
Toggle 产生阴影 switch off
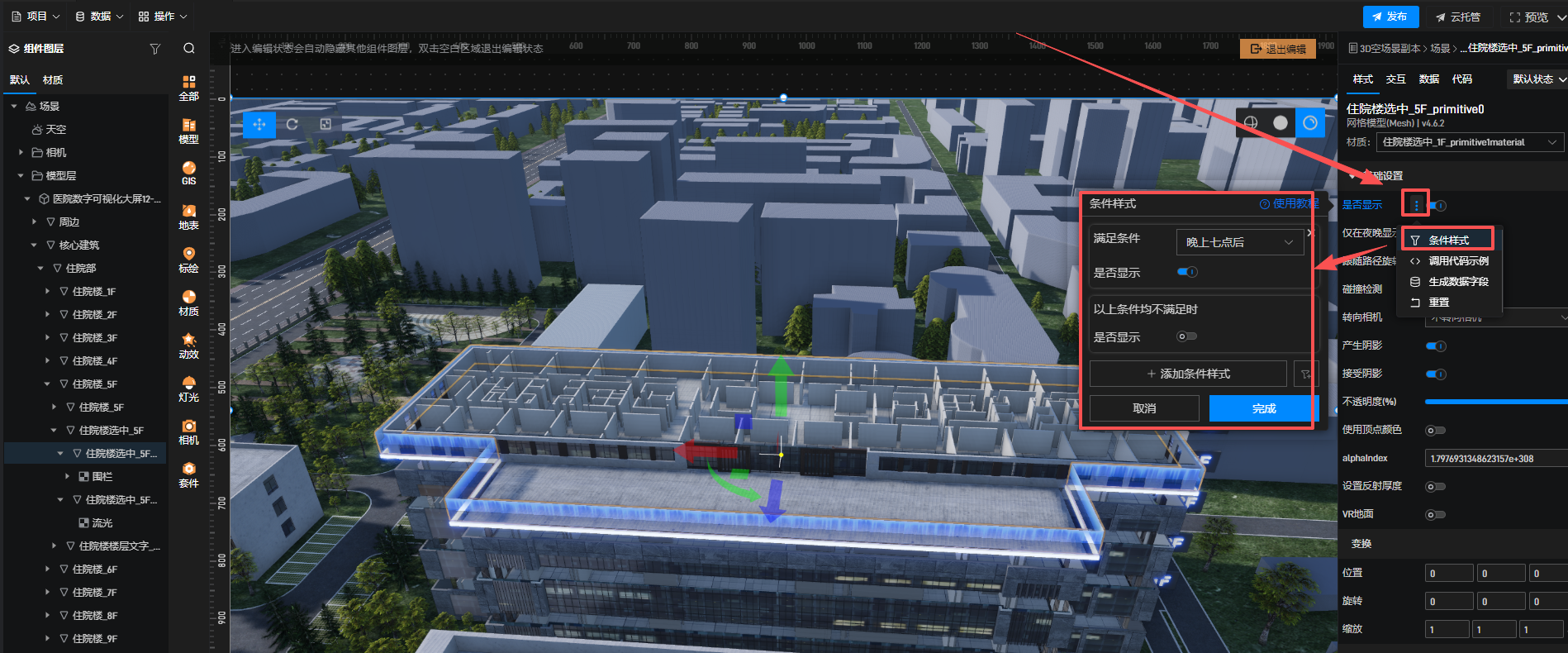click(1436, 346)
